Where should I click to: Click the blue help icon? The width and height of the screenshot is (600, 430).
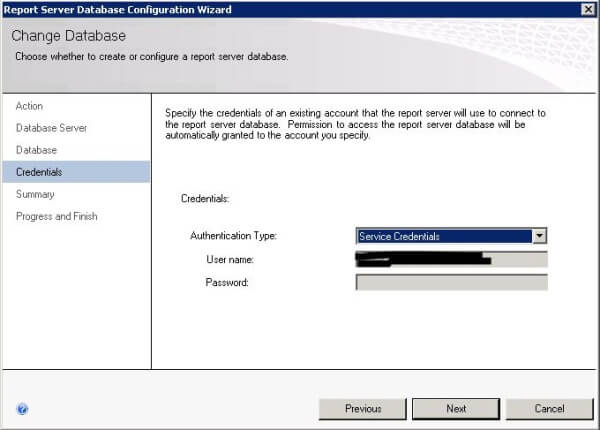(x=22, y=409)
